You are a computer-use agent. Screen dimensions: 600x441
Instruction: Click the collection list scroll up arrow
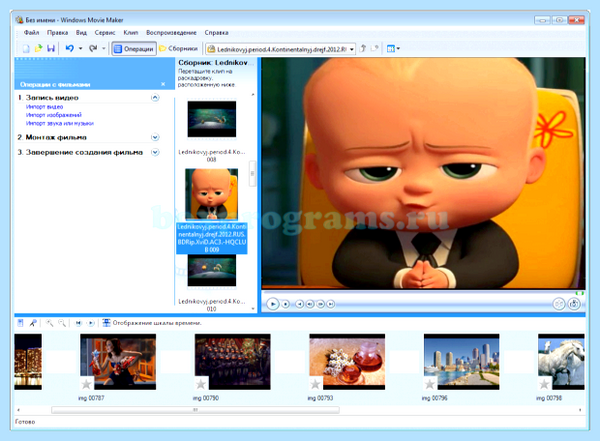pyautogui.click(x=253, y=95)
